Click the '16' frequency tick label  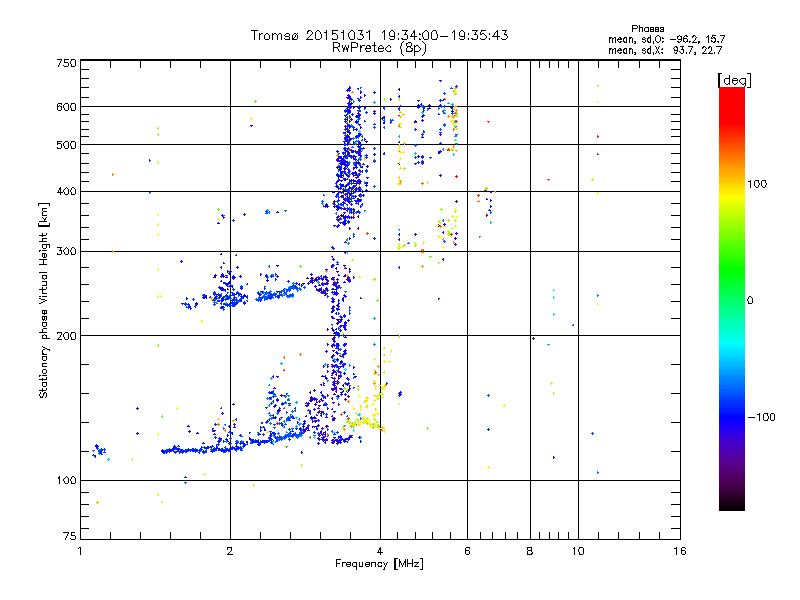680,551
